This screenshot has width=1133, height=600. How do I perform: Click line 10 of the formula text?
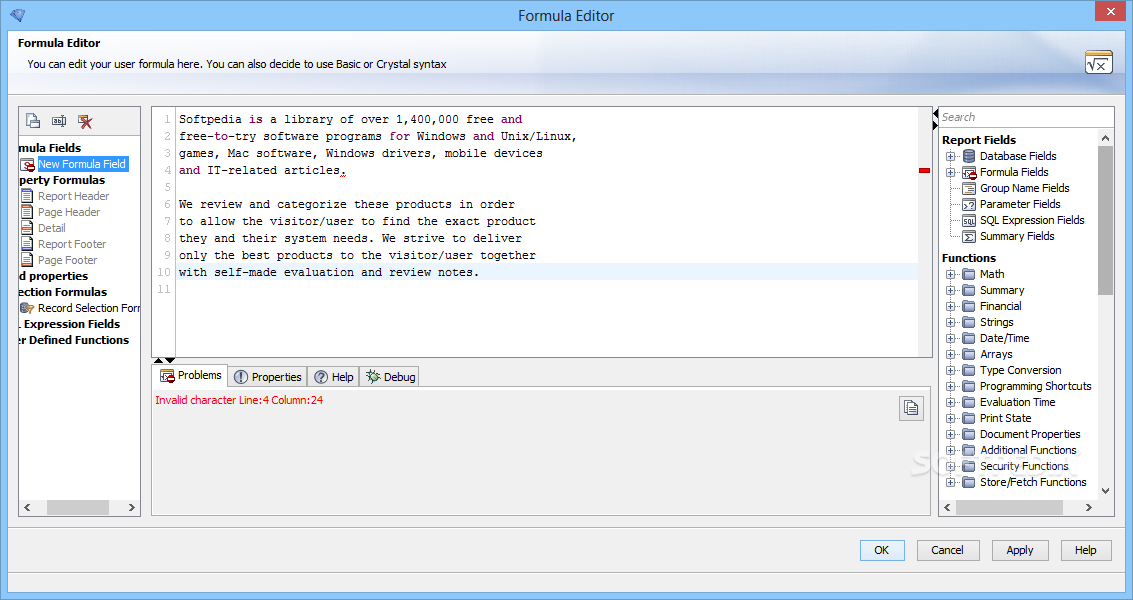point(329,273)
